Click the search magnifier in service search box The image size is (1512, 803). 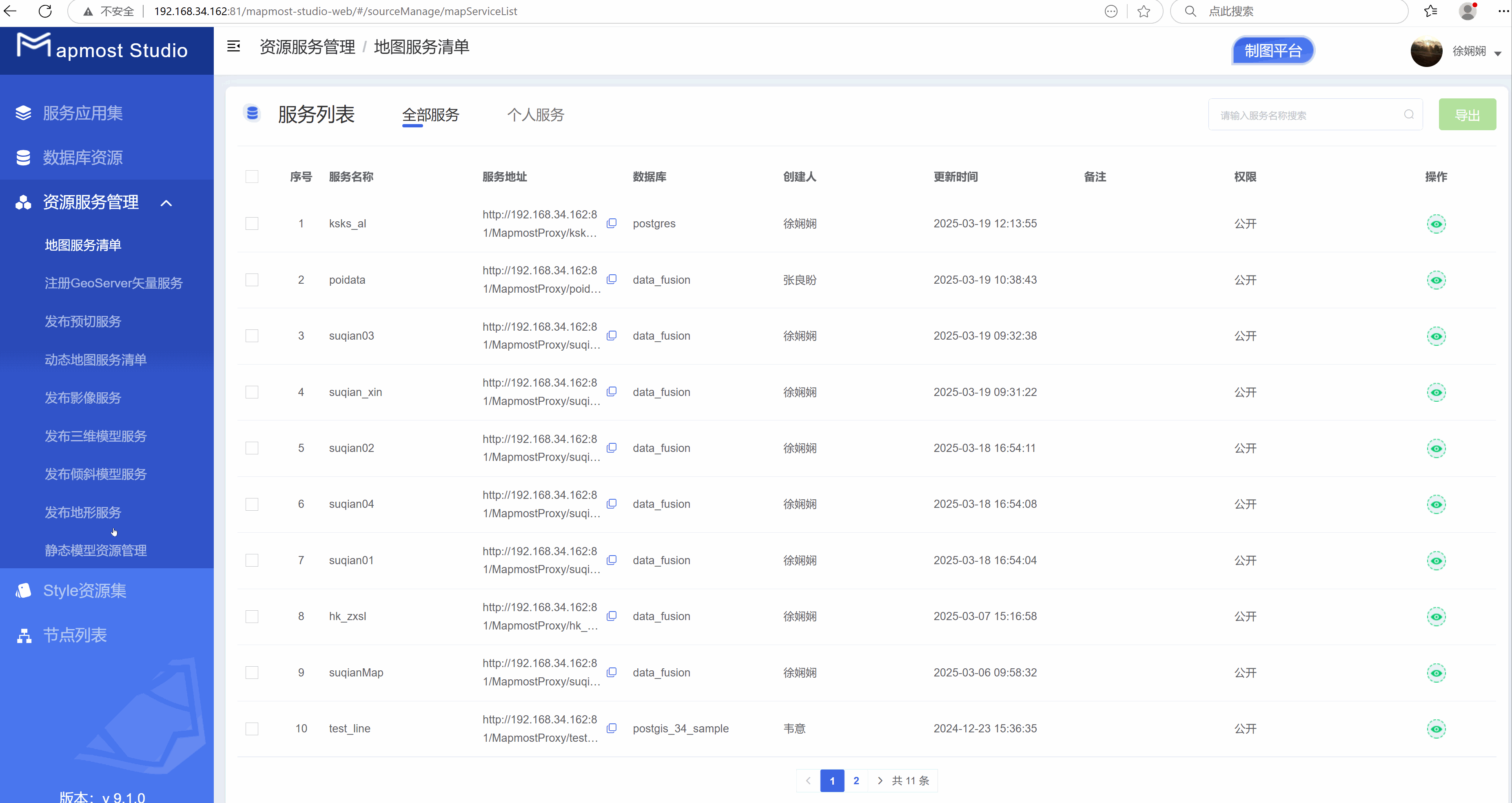[1409, 115]
